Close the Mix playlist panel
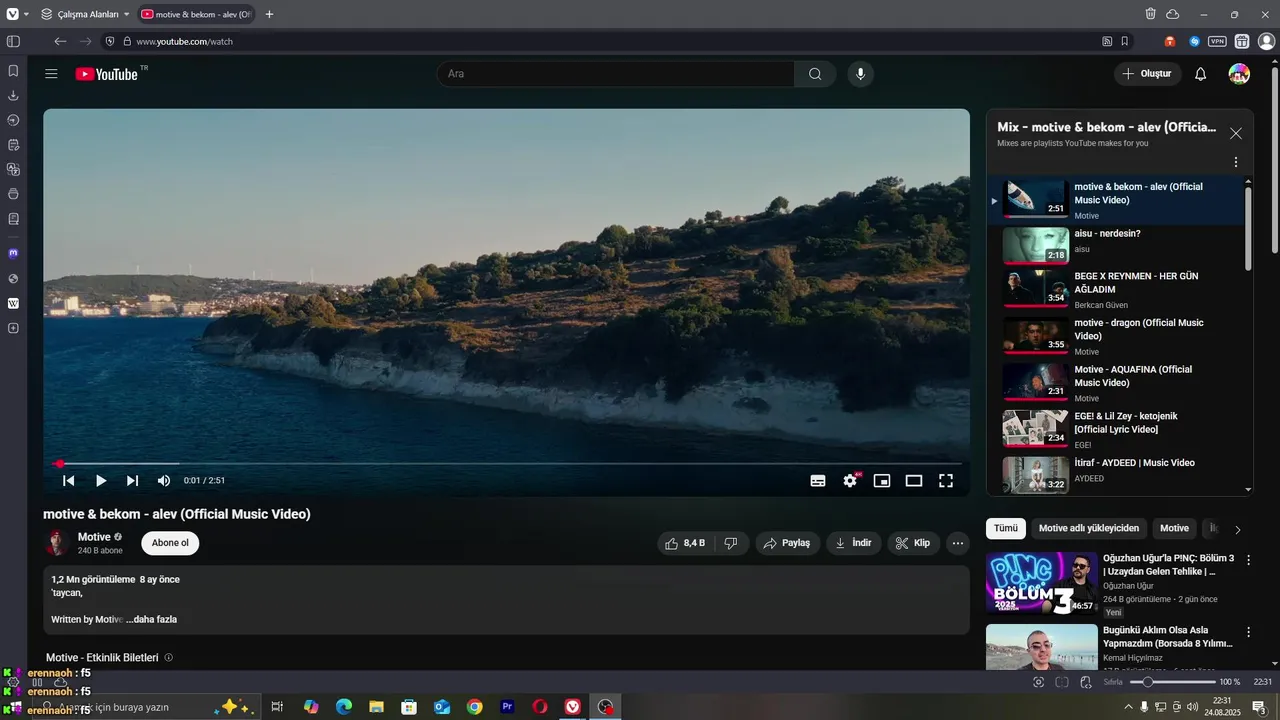Image resolution: width=1280 pixels, height=720 pixels. pos(1236,133)
